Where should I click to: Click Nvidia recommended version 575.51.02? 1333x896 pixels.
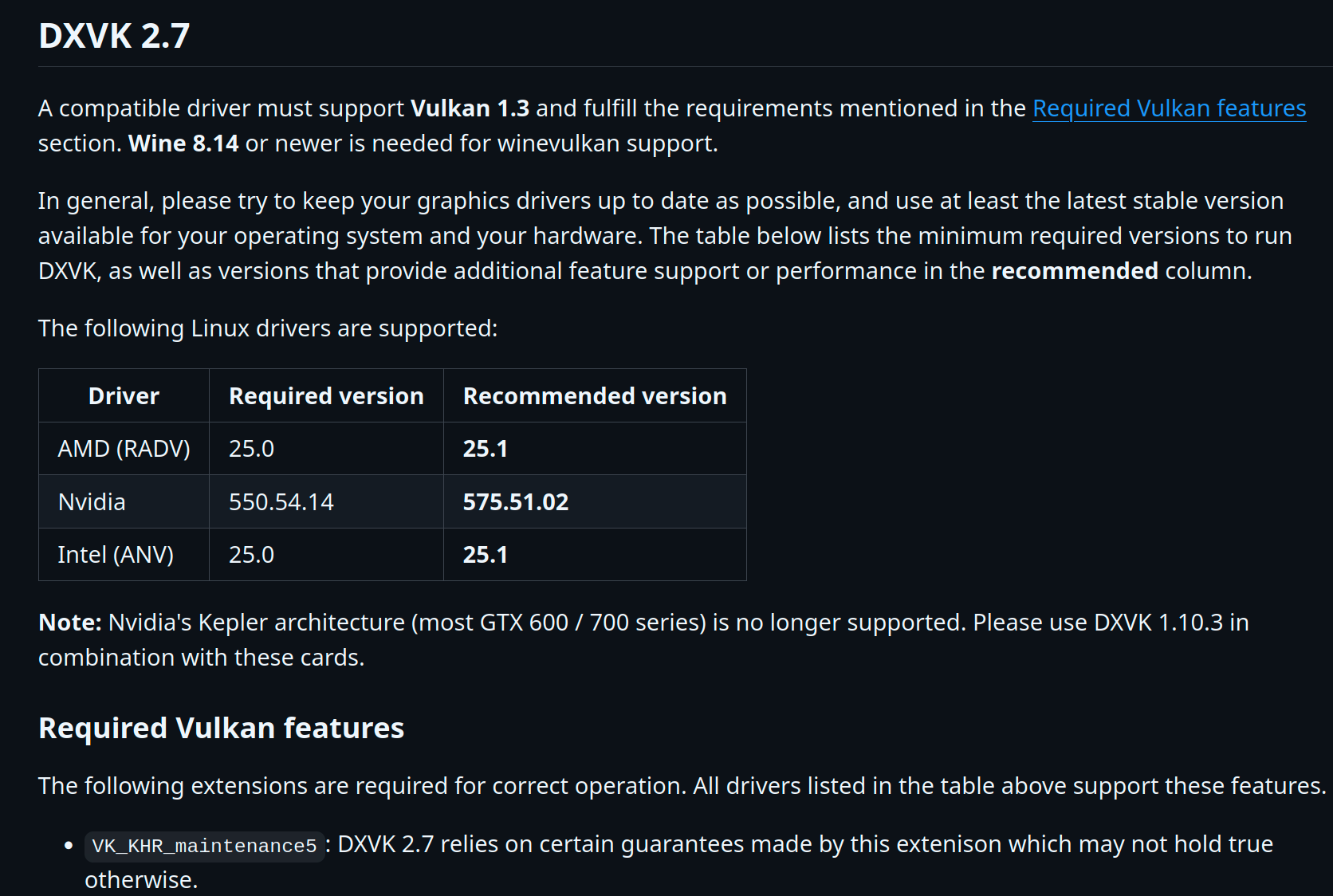[515, 502]
